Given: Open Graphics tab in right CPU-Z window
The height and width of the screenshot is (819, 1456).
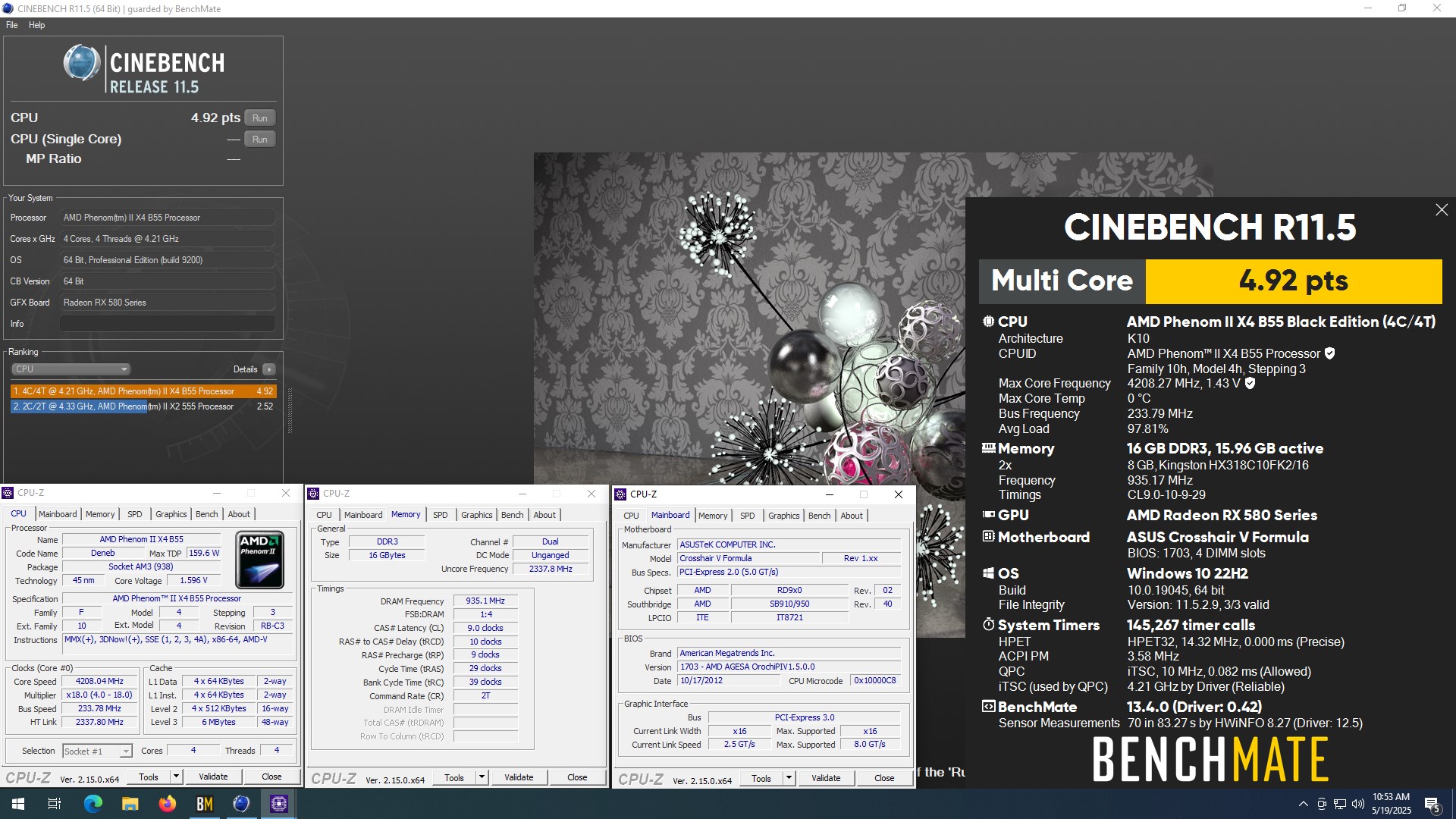Looking at the screenshot, I should point(784,516).
